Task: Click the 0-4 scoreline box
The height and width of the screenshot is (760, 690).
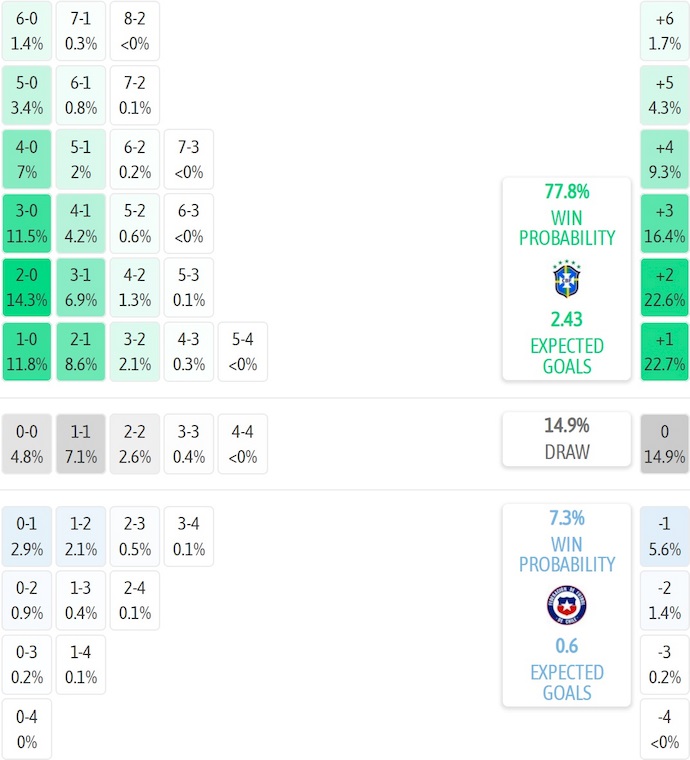Action: click(x=27, y=729)
